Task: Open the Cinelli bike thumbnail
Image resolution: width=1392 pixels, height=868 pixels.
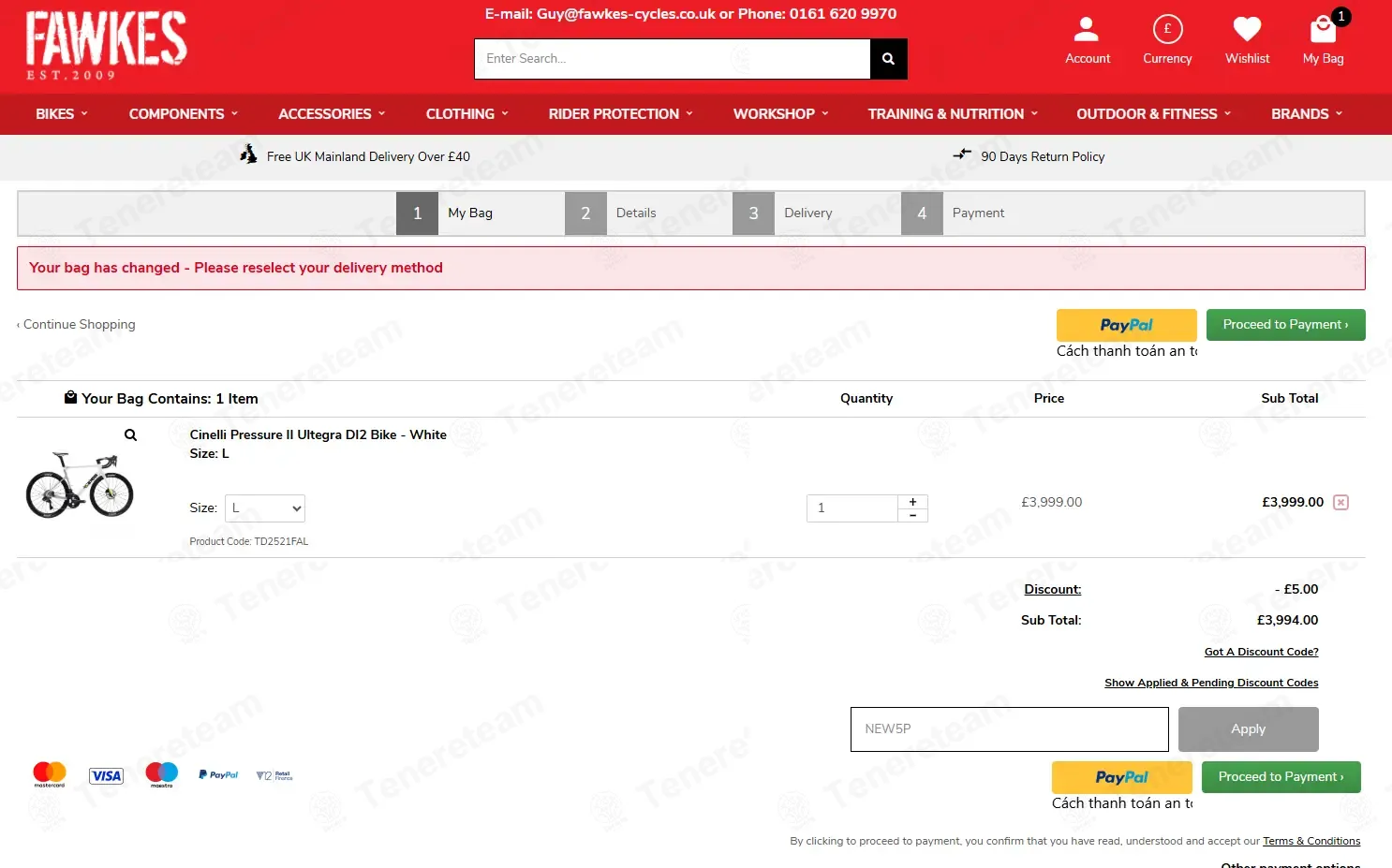Action: coord(80,487)
